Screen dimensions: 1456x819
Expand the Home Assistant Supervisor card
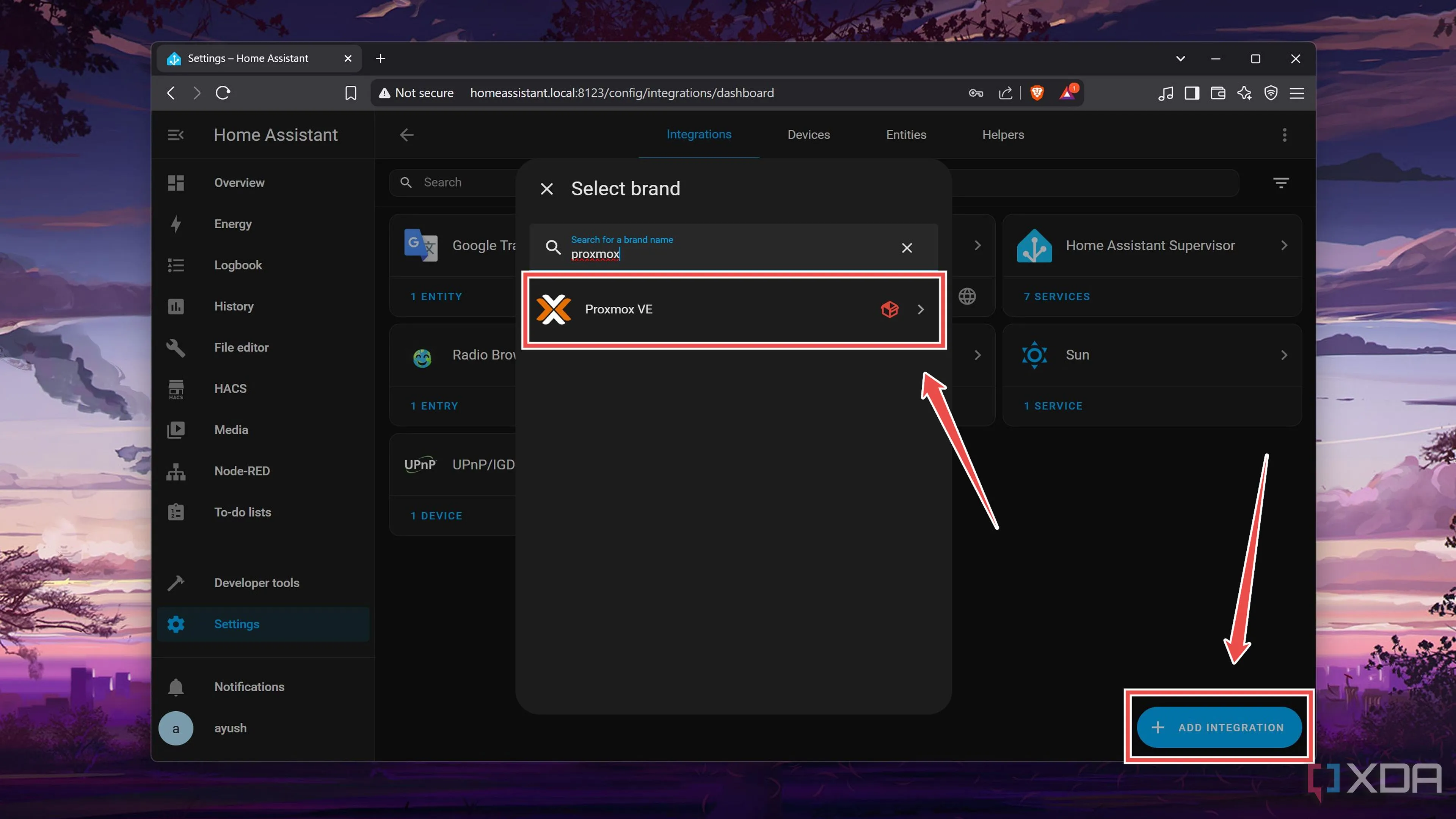point(1283,245)
